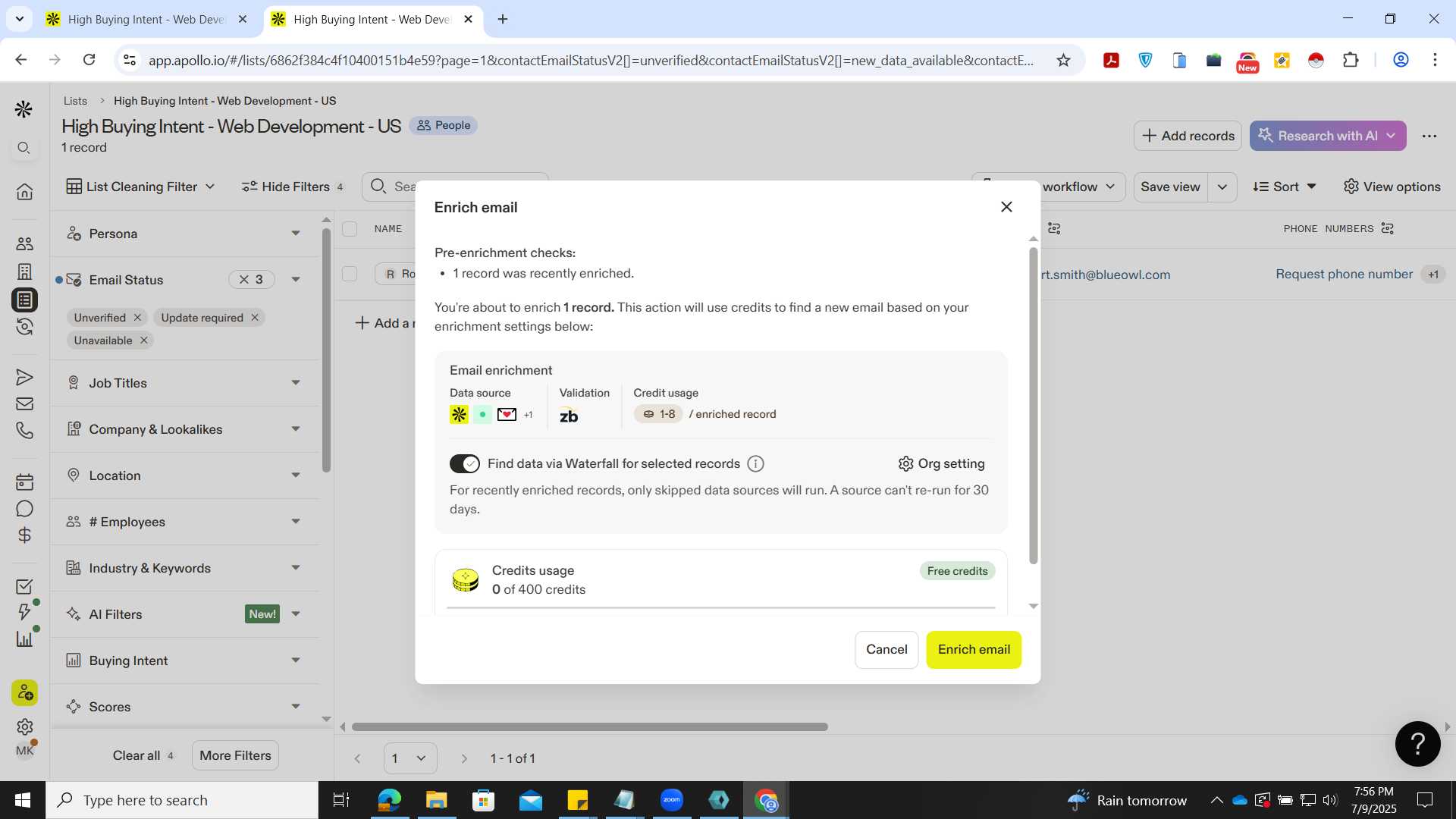Open the Workflows lightning icon in sidebar

tap(24, 612)
